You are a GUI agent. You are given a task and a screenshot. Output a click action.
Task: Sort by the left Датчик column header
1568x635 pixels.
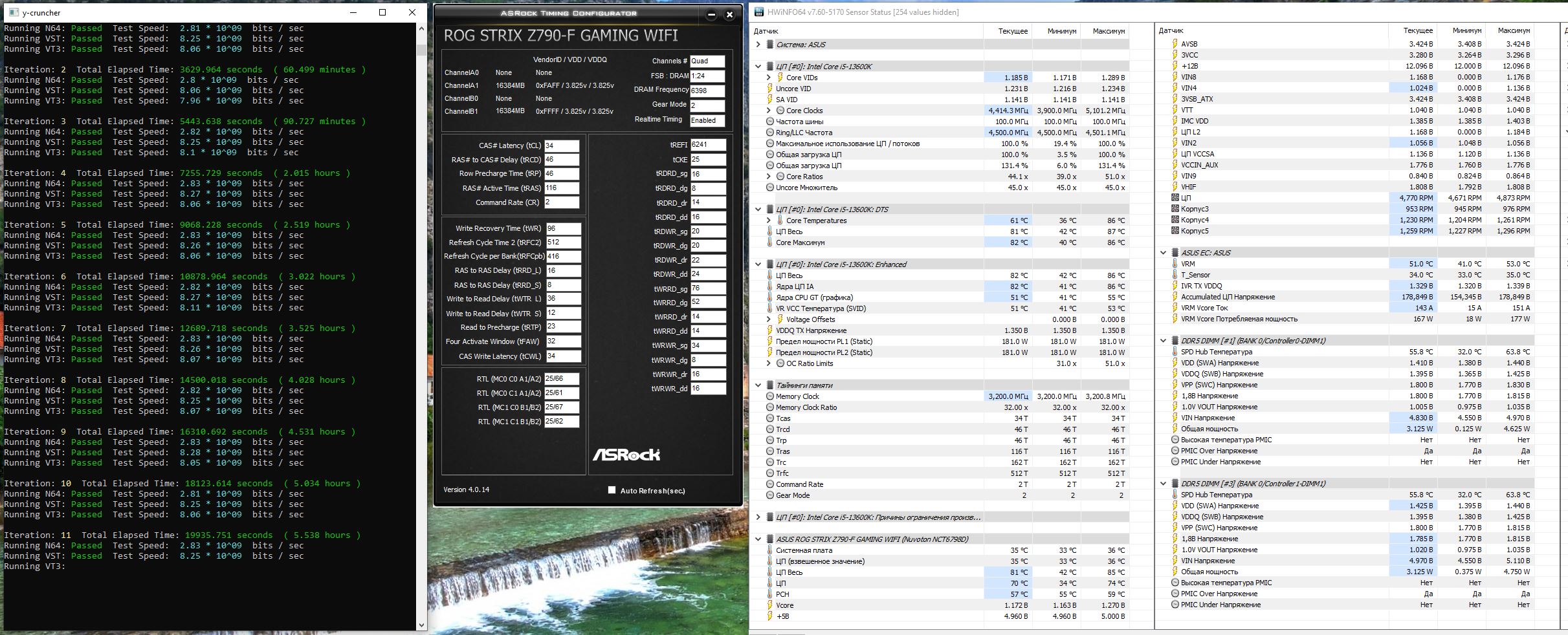(x=867, y=31)
